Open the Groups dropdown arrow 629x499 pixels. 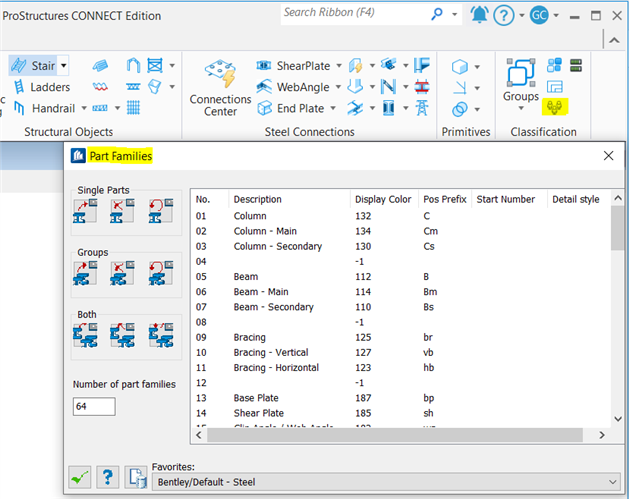tap(521, 108)
